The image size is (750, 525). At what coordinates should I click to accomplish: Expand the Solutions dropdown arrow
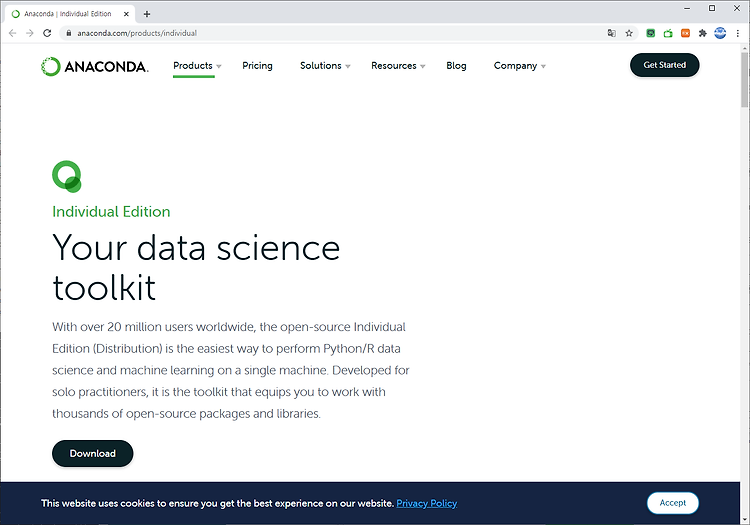[348, 66]
